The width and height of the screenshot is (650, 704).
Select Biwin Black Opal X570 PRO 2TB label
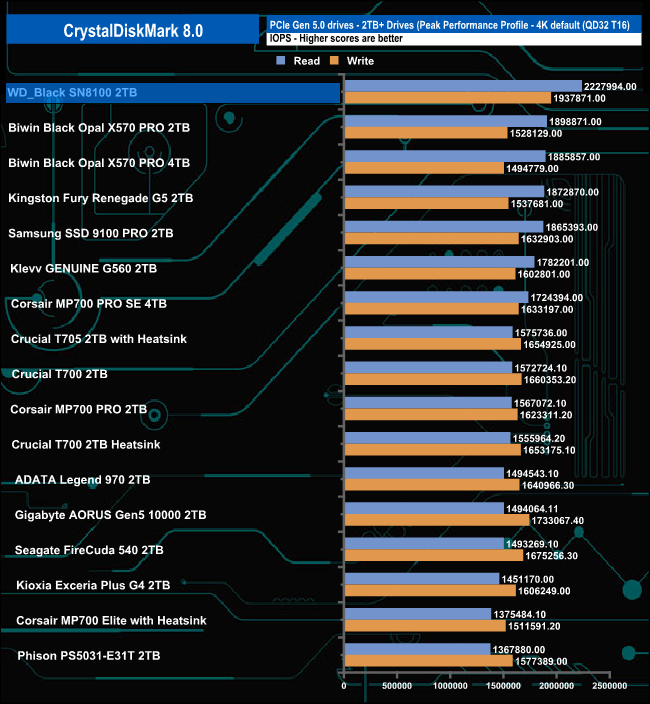click(x=99, y=128)
